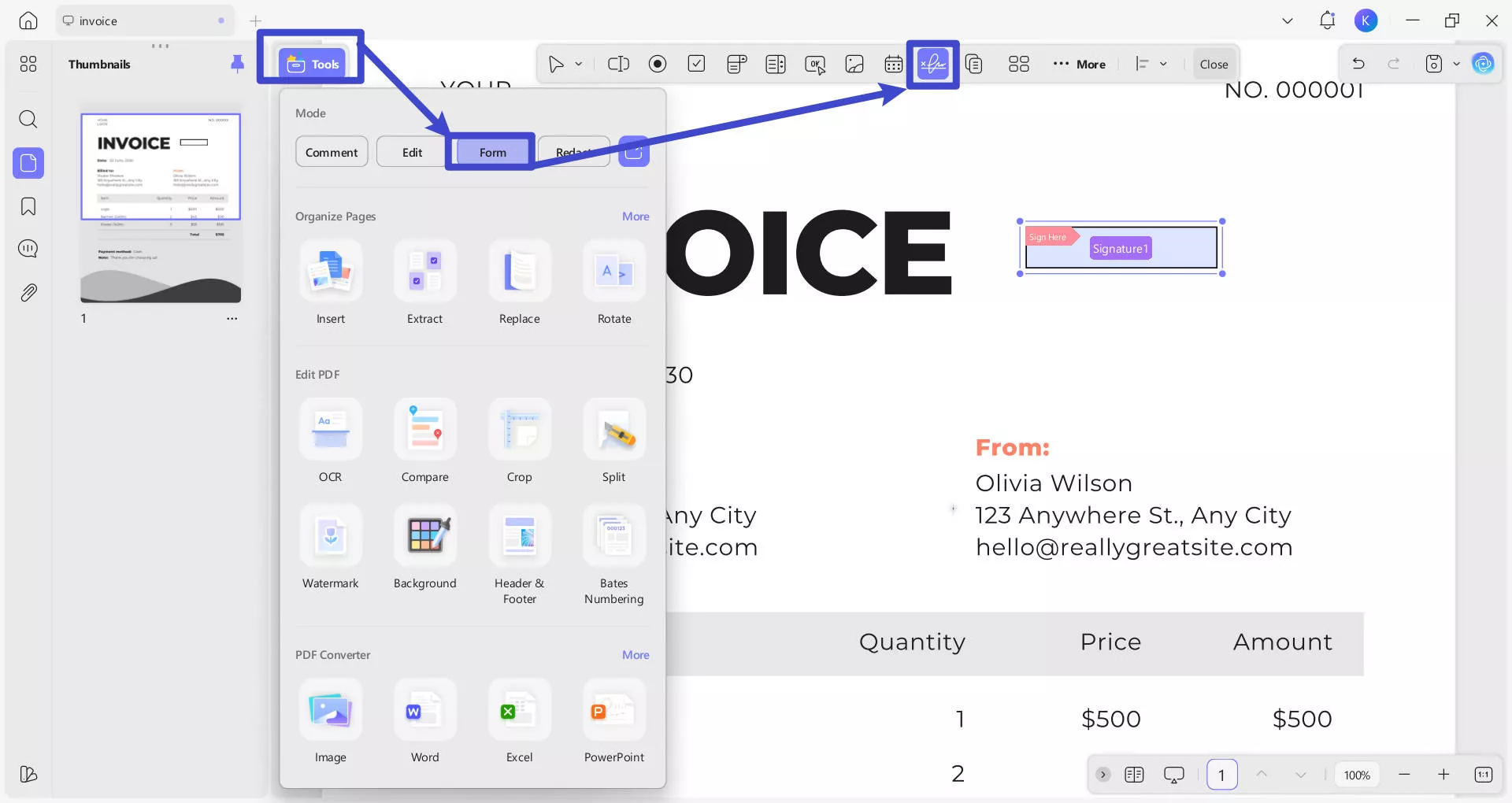Click the four-square grid icon in form toolbar
The image size is (1512, 803).
click(1019, 64)
